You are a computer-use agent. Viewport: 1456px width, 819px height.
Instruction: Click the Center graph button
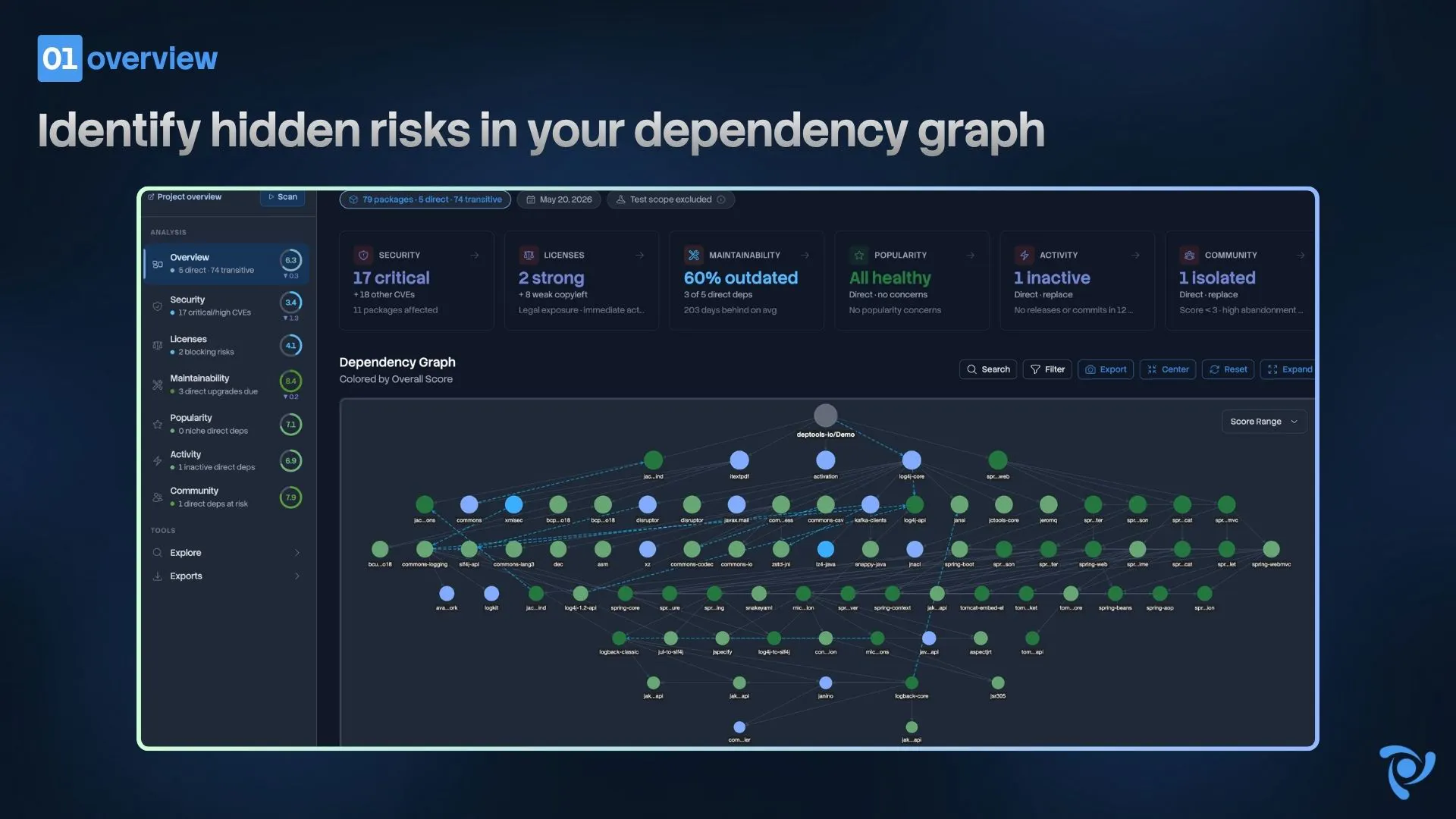tap(1168, 369)
